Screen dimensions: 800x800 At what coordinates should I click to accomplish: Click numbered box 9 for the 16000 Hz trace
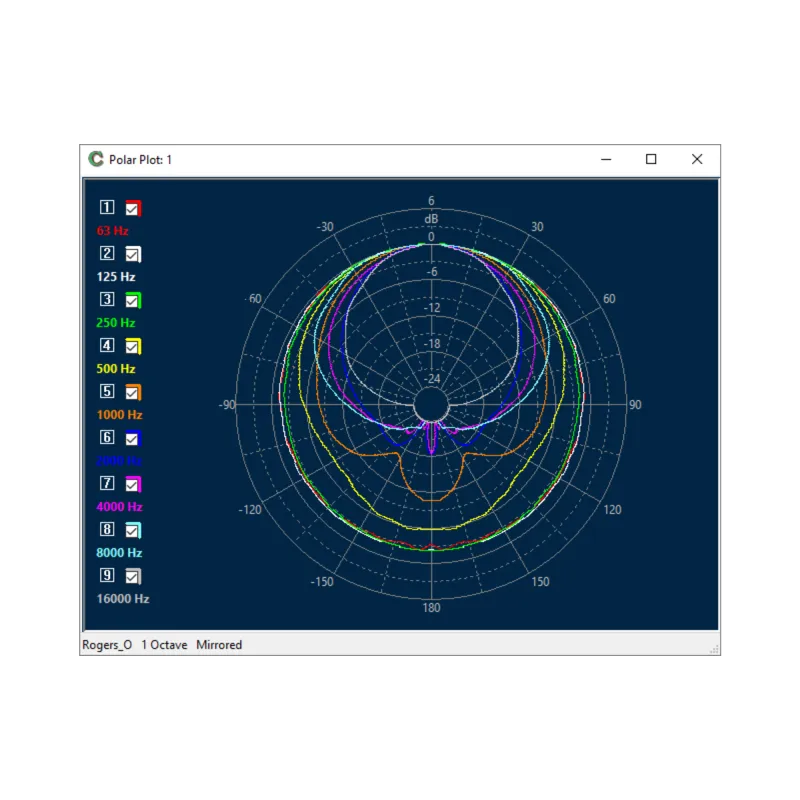pos(107,575)
